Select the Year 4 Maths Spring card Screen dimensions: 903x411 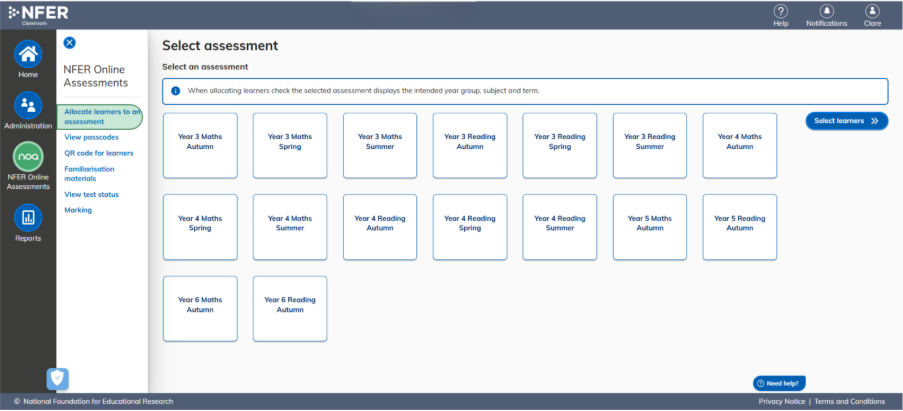[200, 227]
